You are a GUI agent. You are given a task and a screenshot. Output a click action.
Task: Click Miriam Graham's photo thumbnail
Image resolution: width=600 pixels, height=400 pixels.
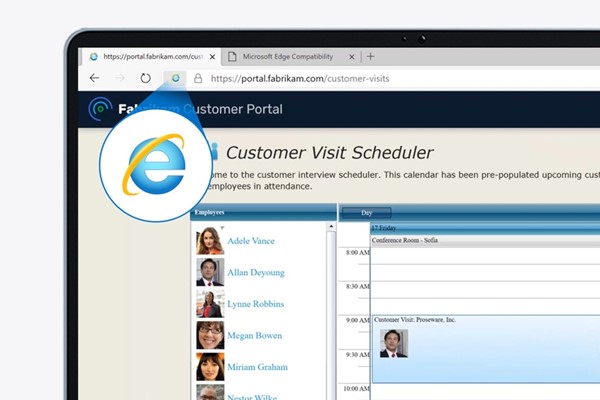pyautogui.click(x=210, y=367)
